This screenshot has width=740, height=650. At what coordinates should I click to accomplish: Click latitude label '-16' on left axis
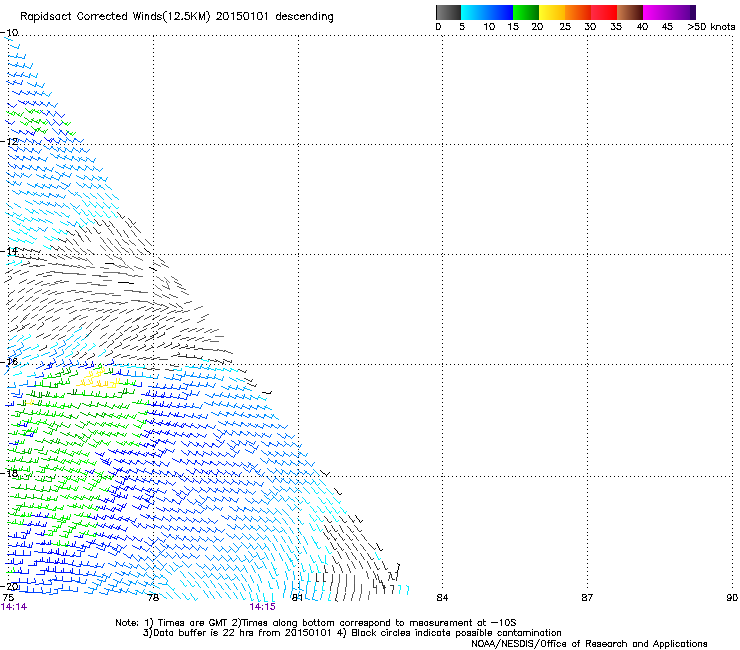coord(9,362)
